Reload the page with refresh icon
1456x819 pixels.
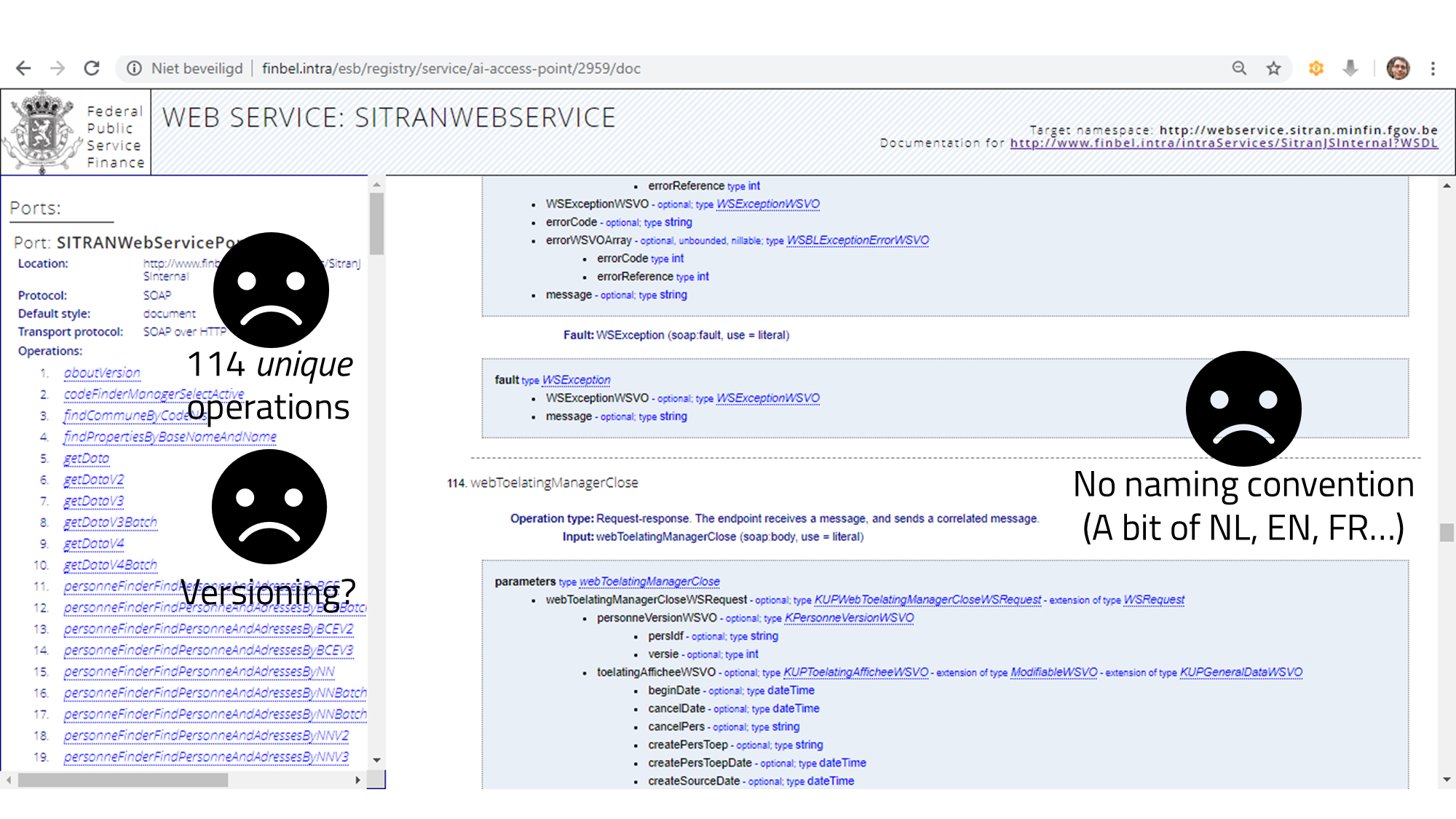(92, 68)
